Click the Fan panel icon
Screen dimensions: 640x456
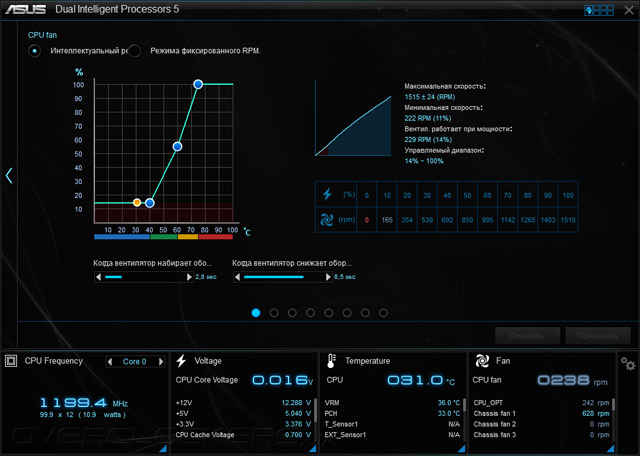click(482, 361)
